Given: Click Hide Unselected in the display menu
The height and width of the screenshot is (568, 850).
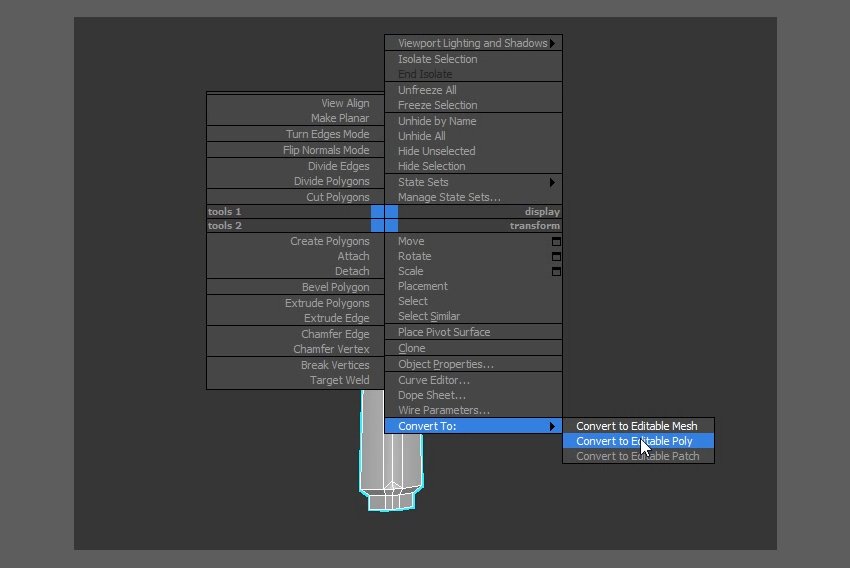Looking at the screenshot, I should (436, 151).
